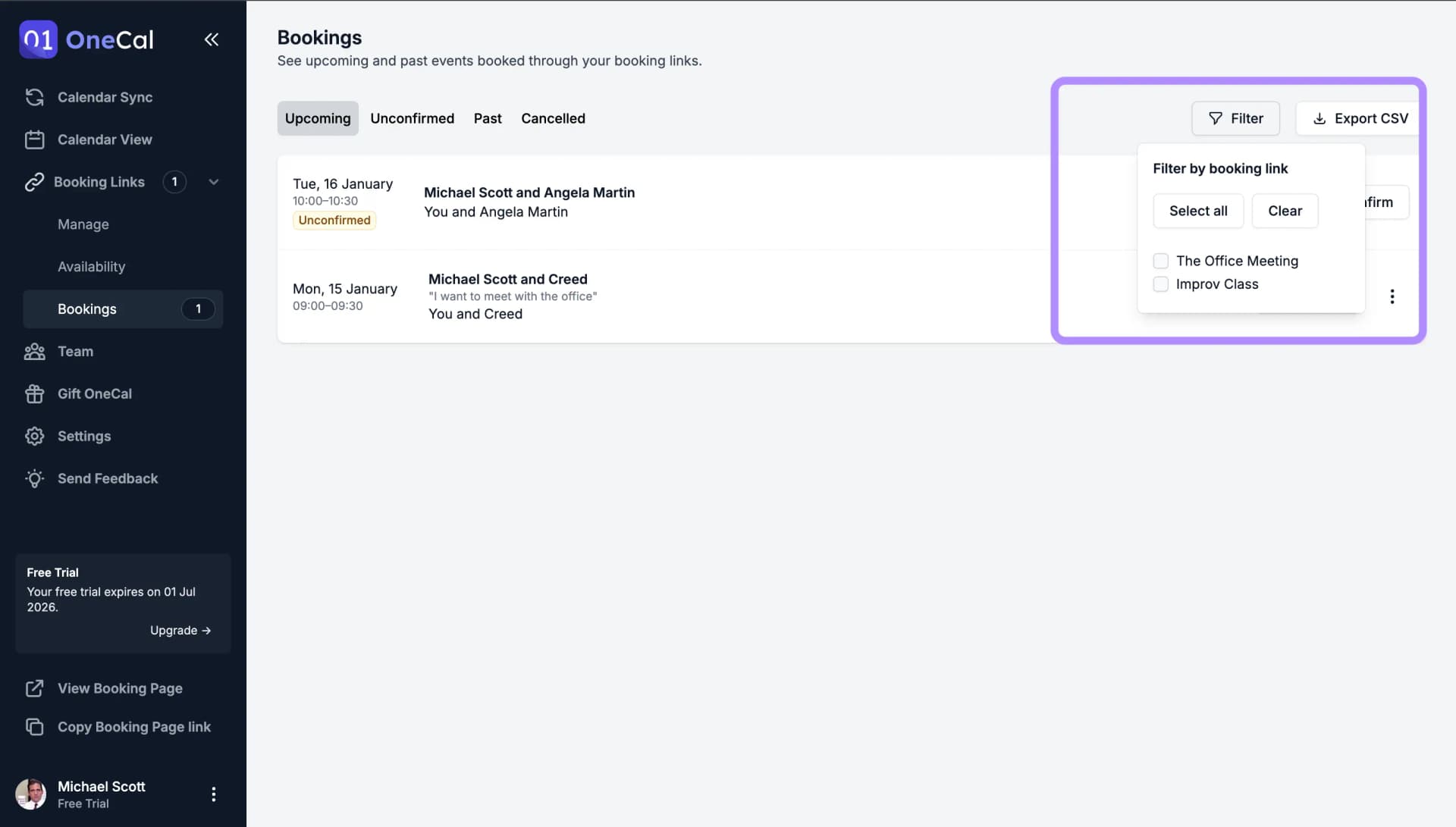Click the View Booking Page link
Viewport: 1456px width, 827px height.
pos(119,688)
